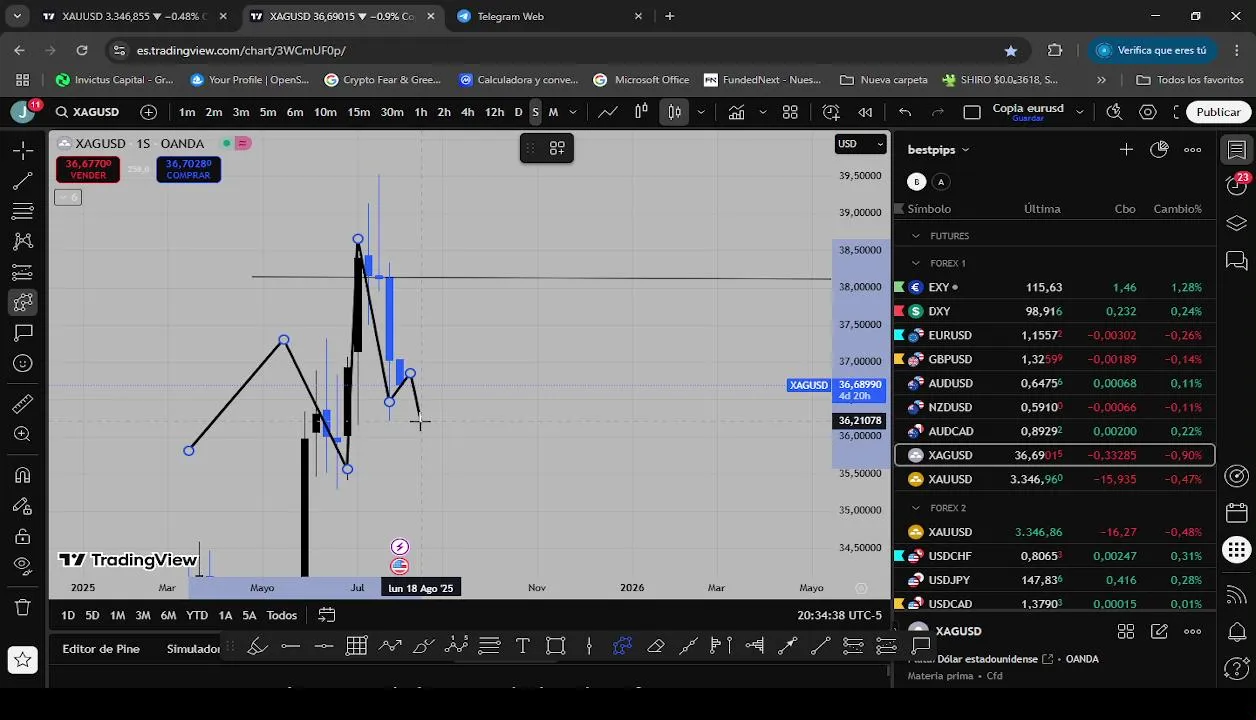Select the 6M date range

tap(168, 615)
